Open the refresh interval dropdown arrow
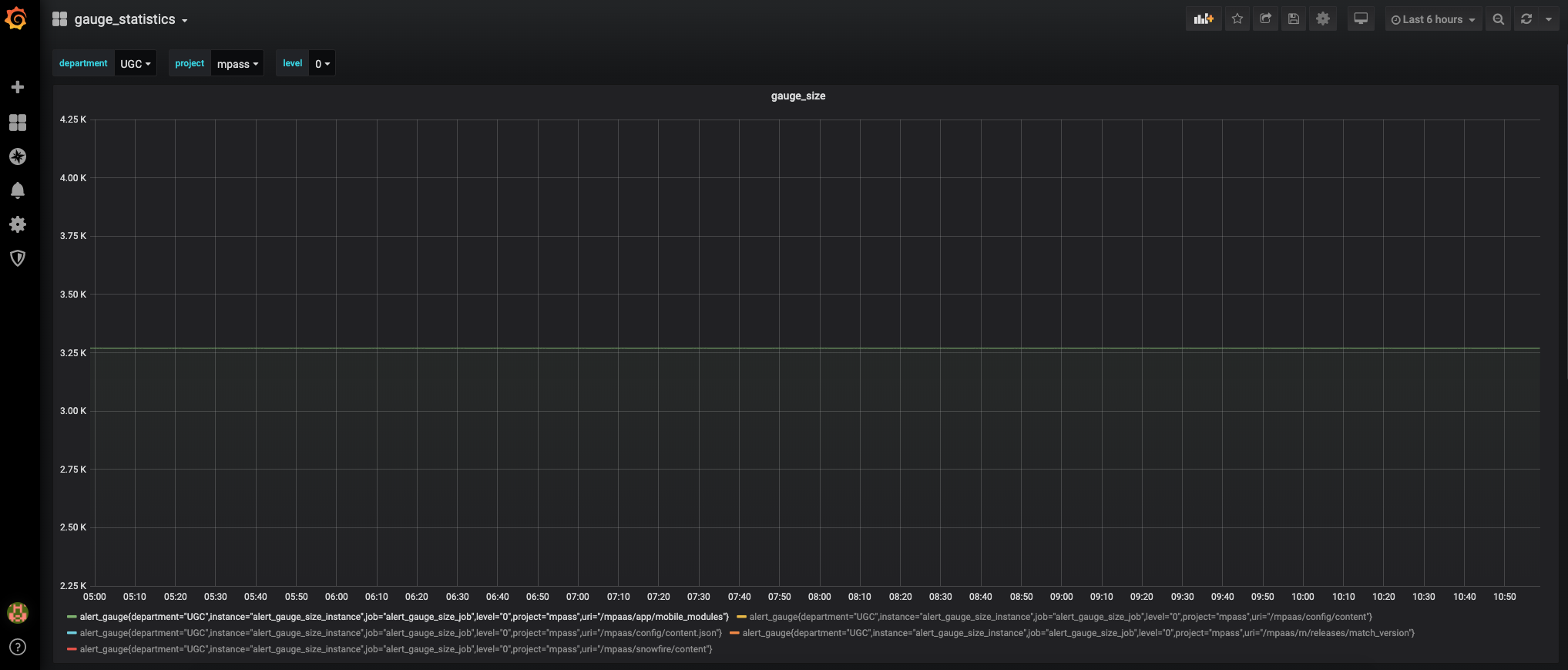 tap(1549, 19)
